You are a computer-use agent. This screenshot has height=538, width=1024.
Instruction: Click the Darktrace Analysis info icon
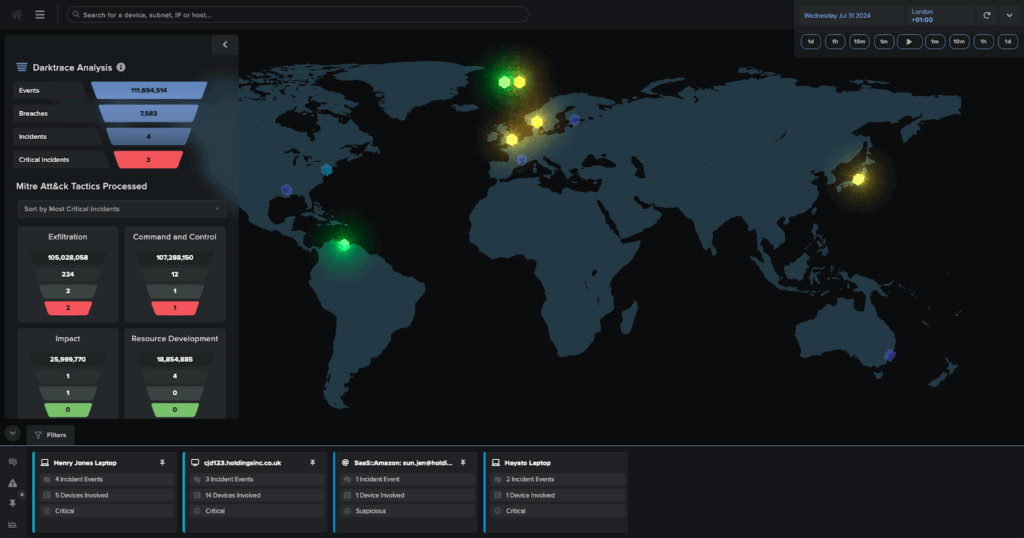click(x=121, y=67)
